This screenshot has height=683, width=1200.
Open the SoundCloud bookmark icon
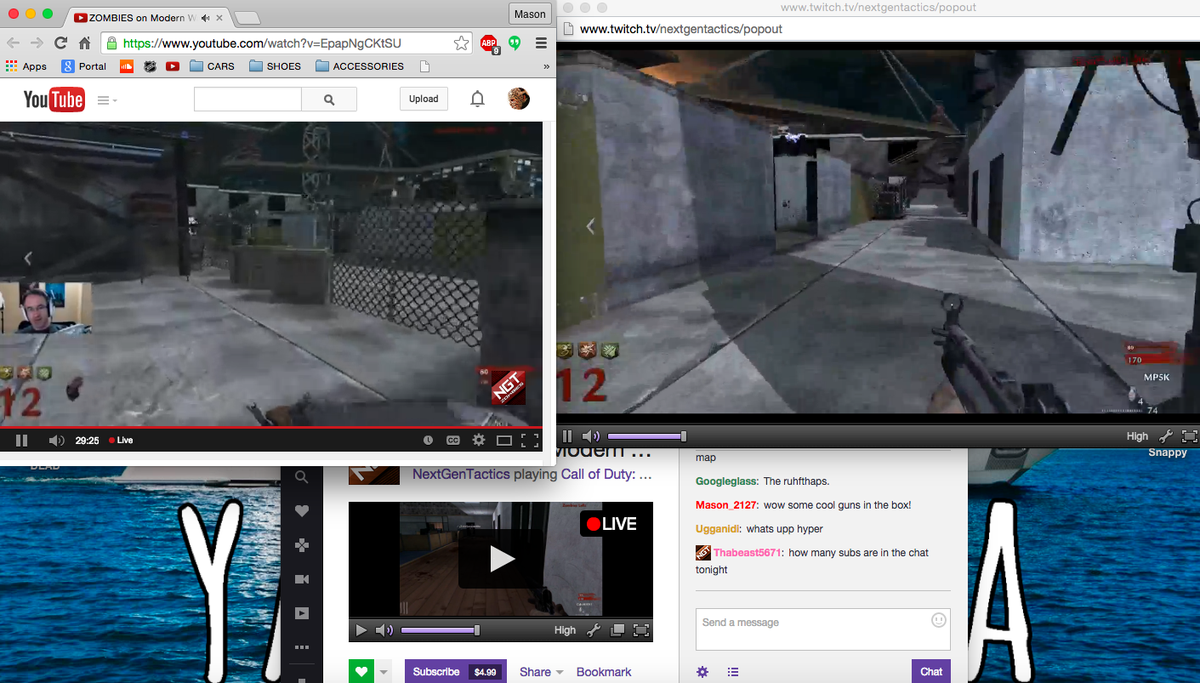126,66
